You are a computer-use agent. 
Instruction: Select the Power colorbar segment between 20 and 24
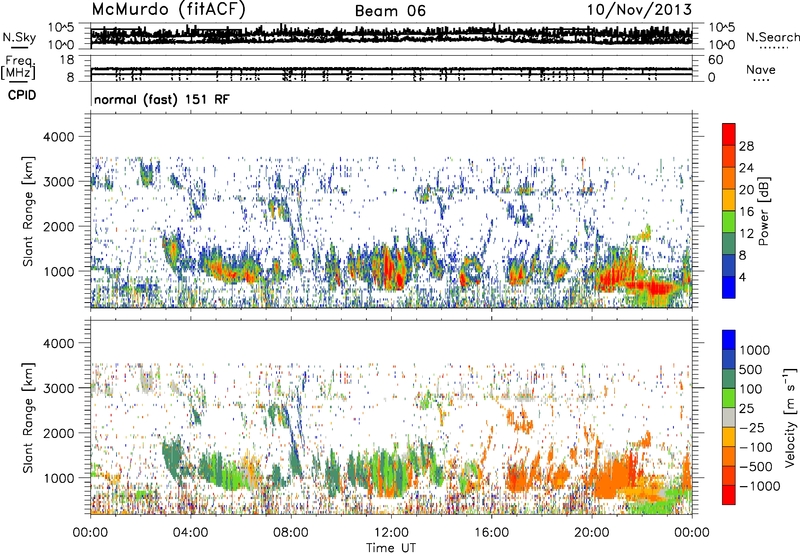729,179
